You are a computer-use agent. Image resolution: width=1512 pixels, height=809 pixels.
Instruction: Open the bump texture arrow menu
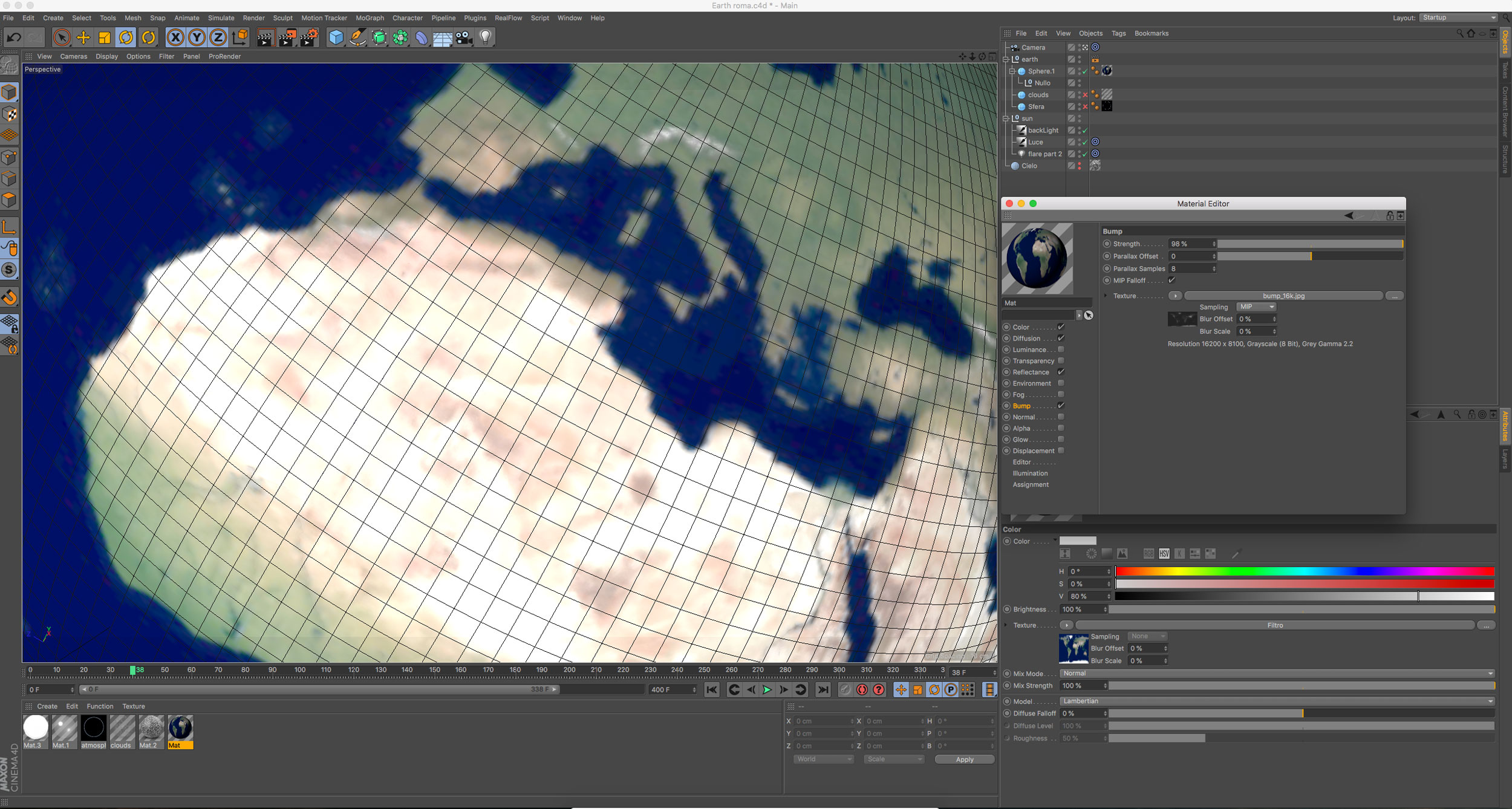tap(1175, 296)
